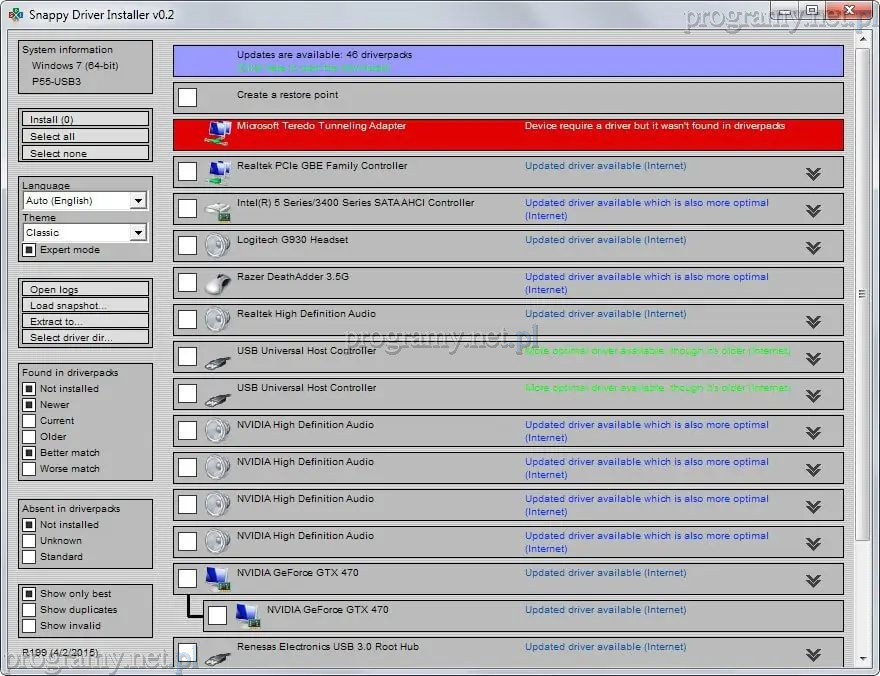
Task: Click the Logitech G930 Headset speaker icon
Action: pos(218,246)
